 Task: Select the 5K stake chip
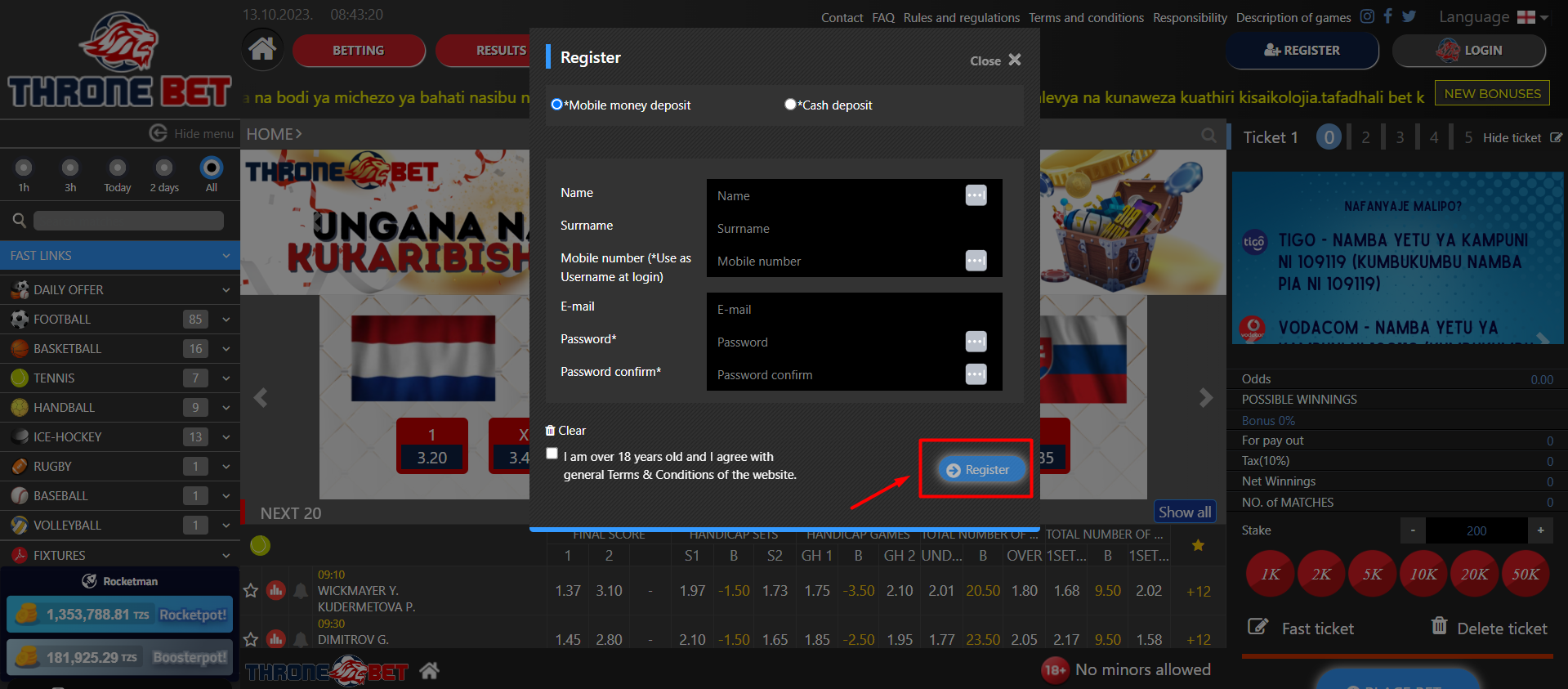[x=1373, y=574]
